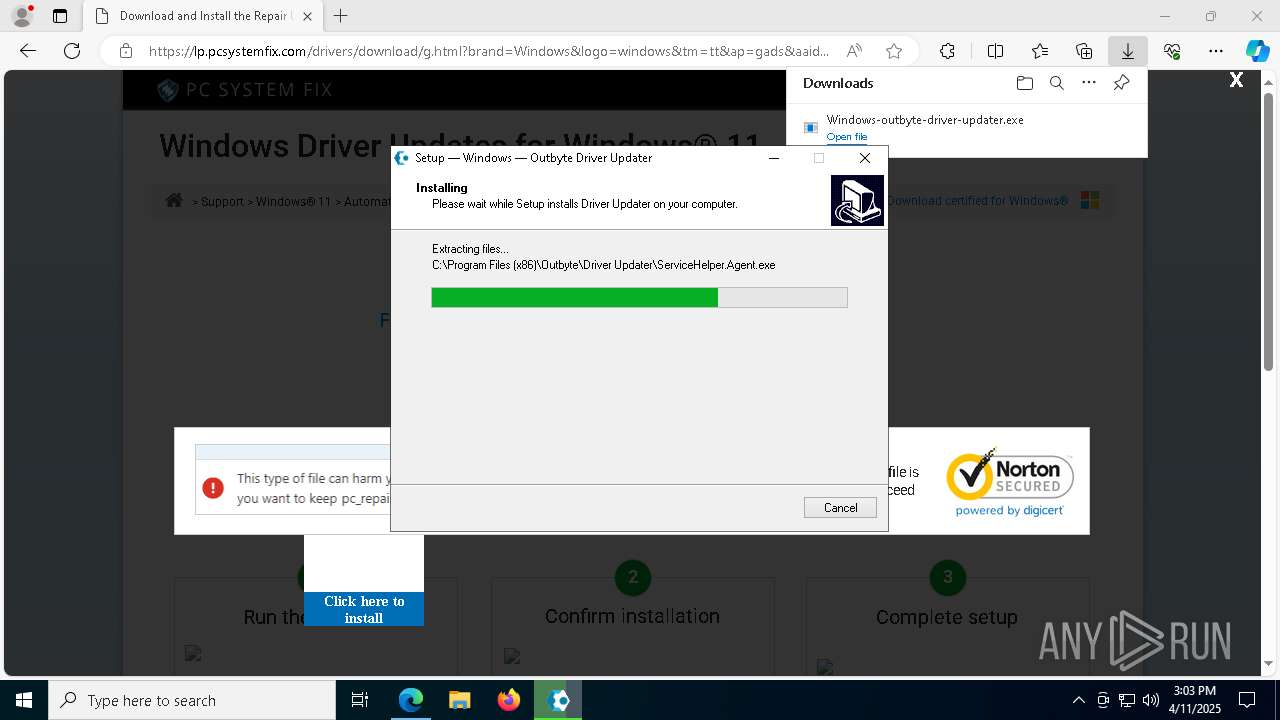Open Firefox from taskbar
The width and height of the screenshot is (1280, 720).
click(x=508, y=700)
